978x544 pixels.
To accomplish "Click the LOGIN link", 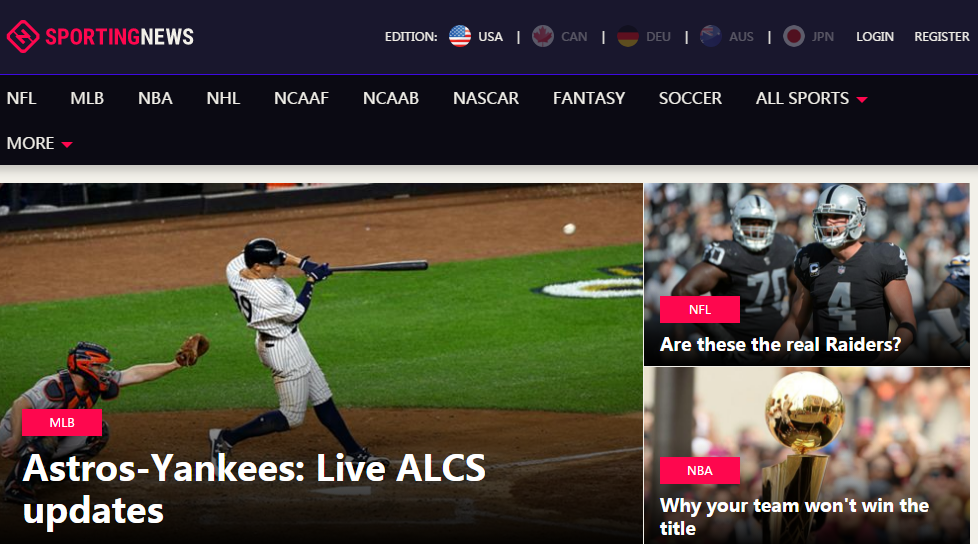I will pyautogui.click(x=874, y=37).
